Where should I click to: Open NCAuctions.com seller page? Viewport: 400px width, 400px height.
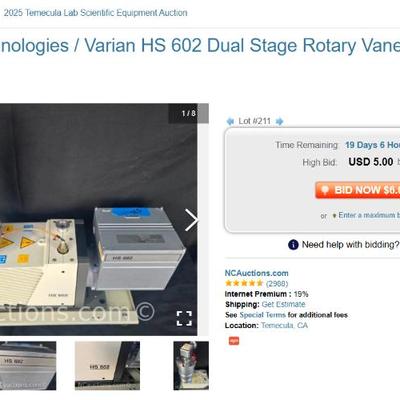[256, 273]
